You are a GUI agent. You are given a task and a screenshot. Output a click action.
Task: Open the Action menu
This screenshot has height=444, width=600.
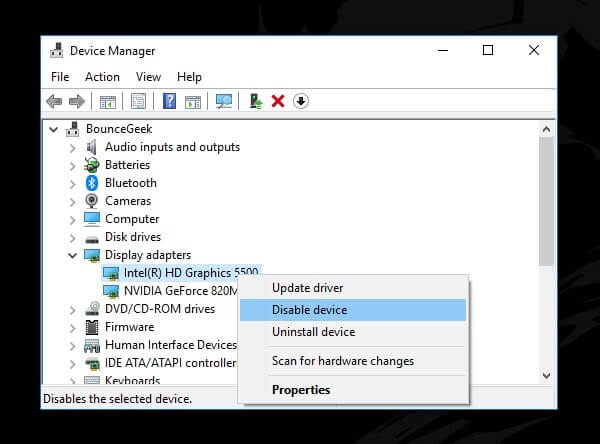[x=102, y=77]
